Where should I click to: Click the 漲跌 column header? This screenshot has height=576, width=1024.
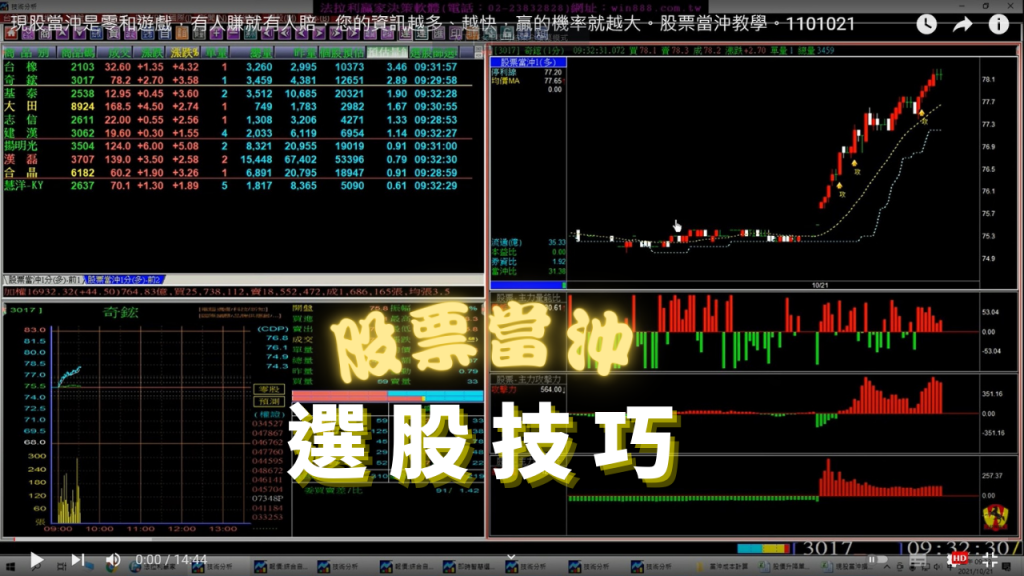[151, 52]
